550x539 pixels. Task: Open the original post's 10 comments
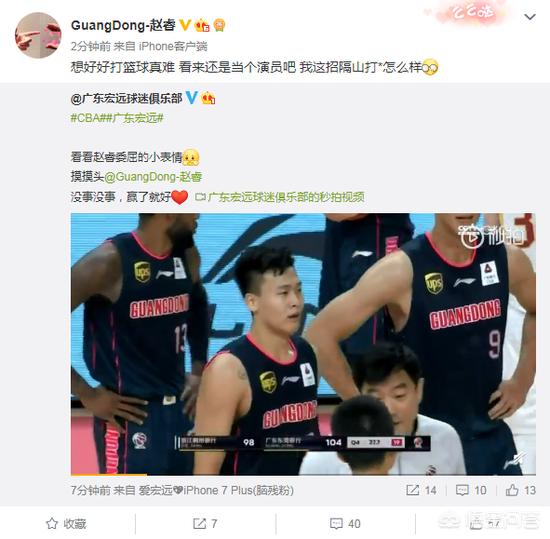pos(471,490)
